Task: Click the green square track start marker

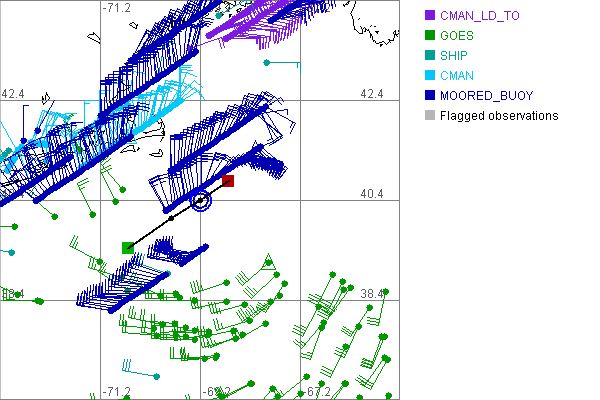Action: click(x=128, y=247)
